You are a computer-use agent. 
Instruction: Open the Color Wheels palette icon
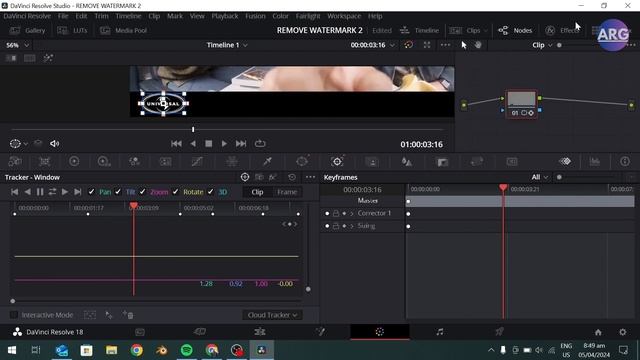74,162
